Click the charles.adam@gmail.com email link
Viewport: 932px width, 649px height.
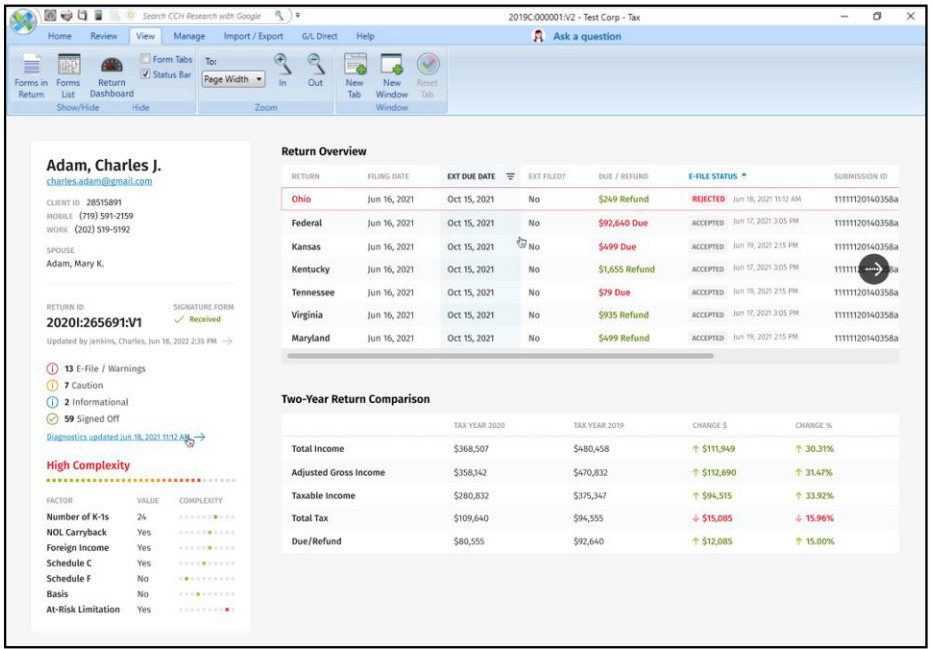[x=99, y=181]
